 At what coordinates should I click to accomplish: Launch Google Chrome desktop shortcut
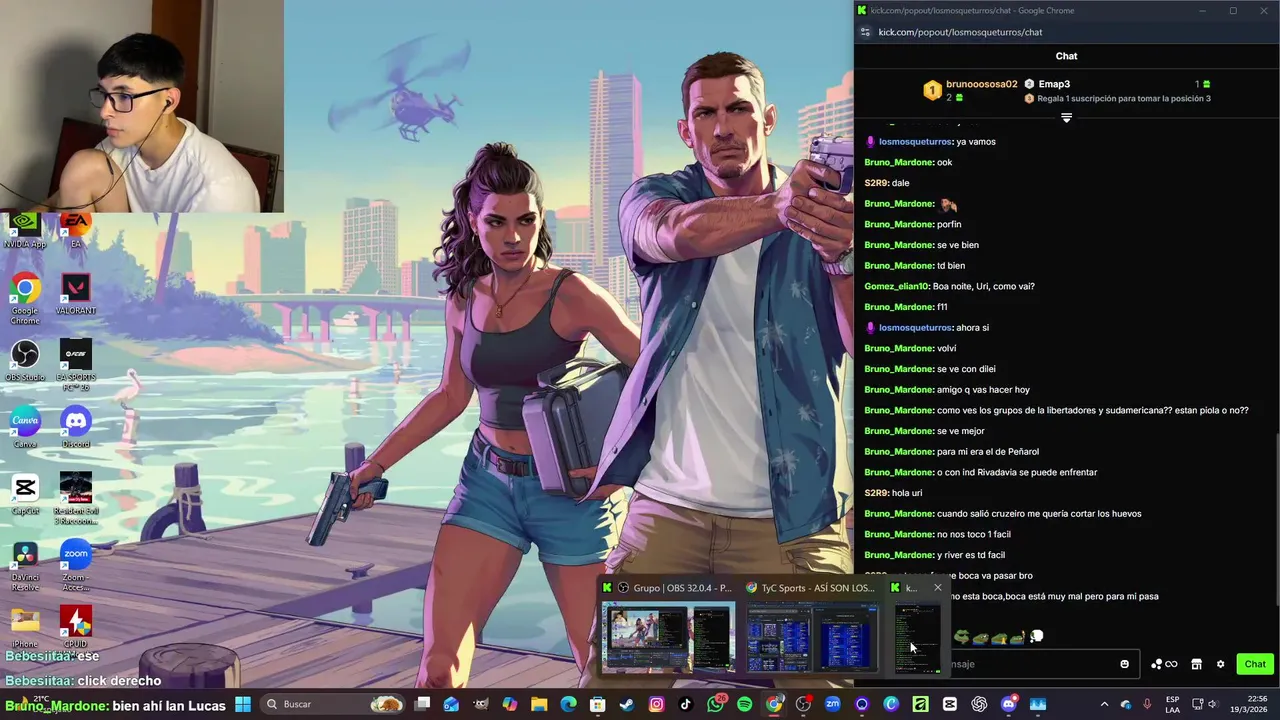pos(25,298)
